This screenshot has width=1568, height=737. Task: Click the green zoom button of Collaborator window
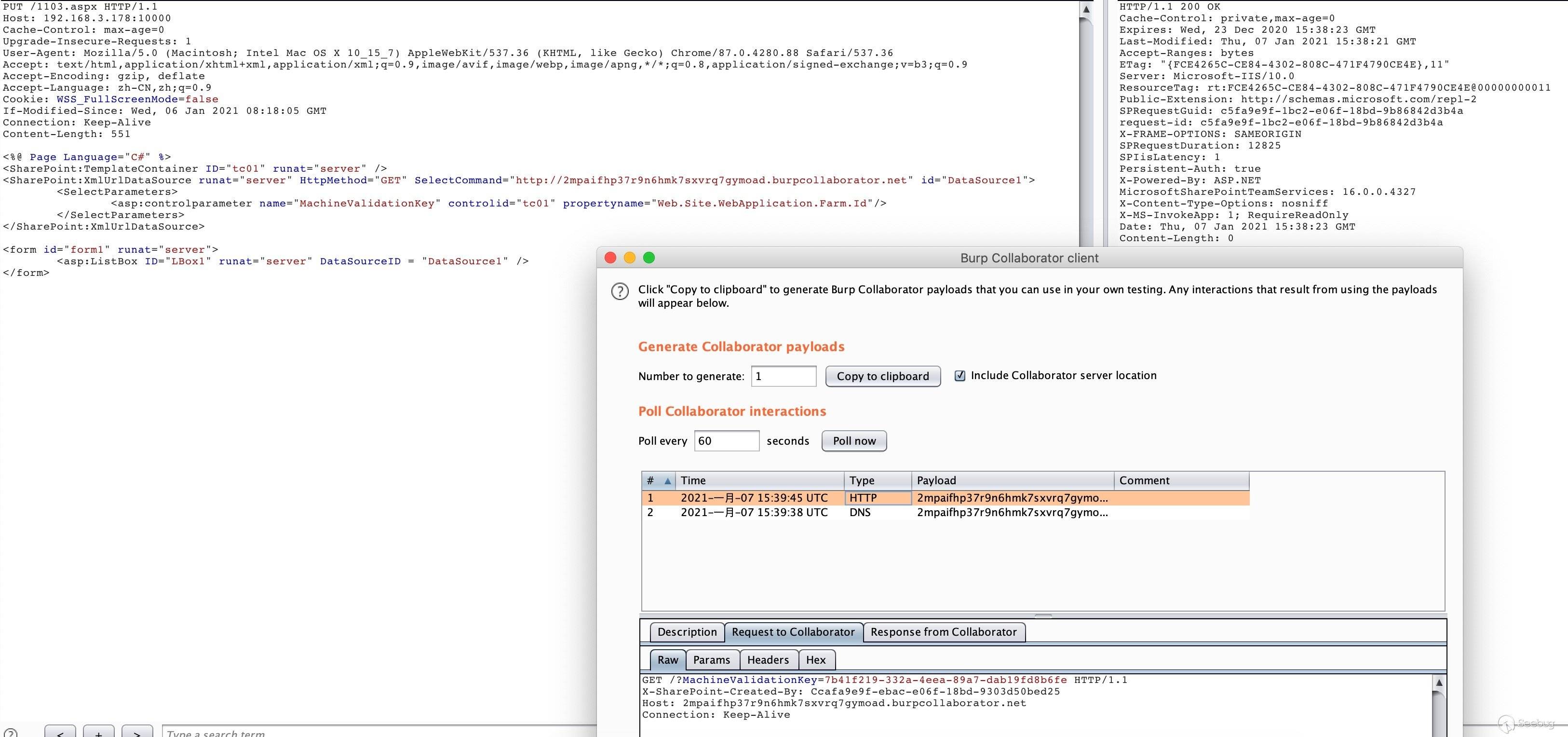click(649, 258)
